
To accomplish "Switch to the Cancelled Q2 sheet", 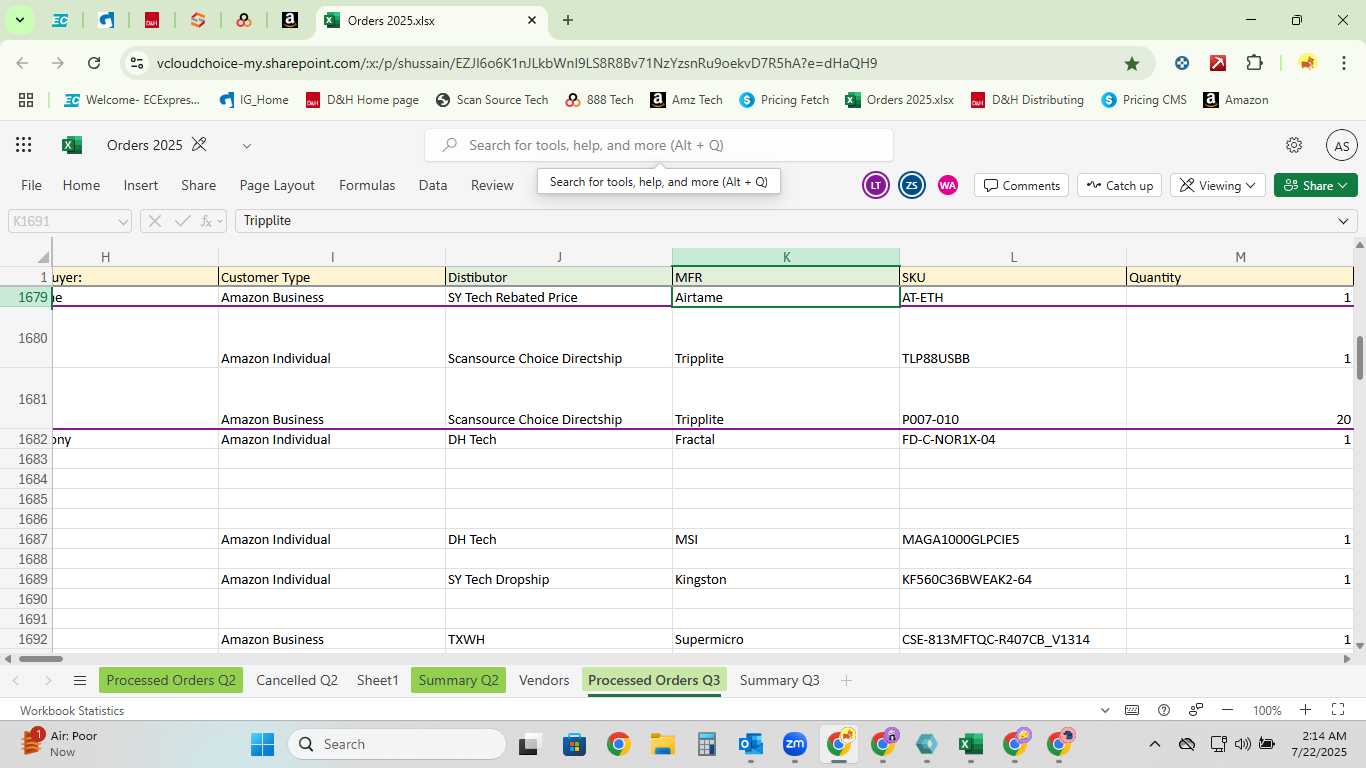I will (297, 680).
